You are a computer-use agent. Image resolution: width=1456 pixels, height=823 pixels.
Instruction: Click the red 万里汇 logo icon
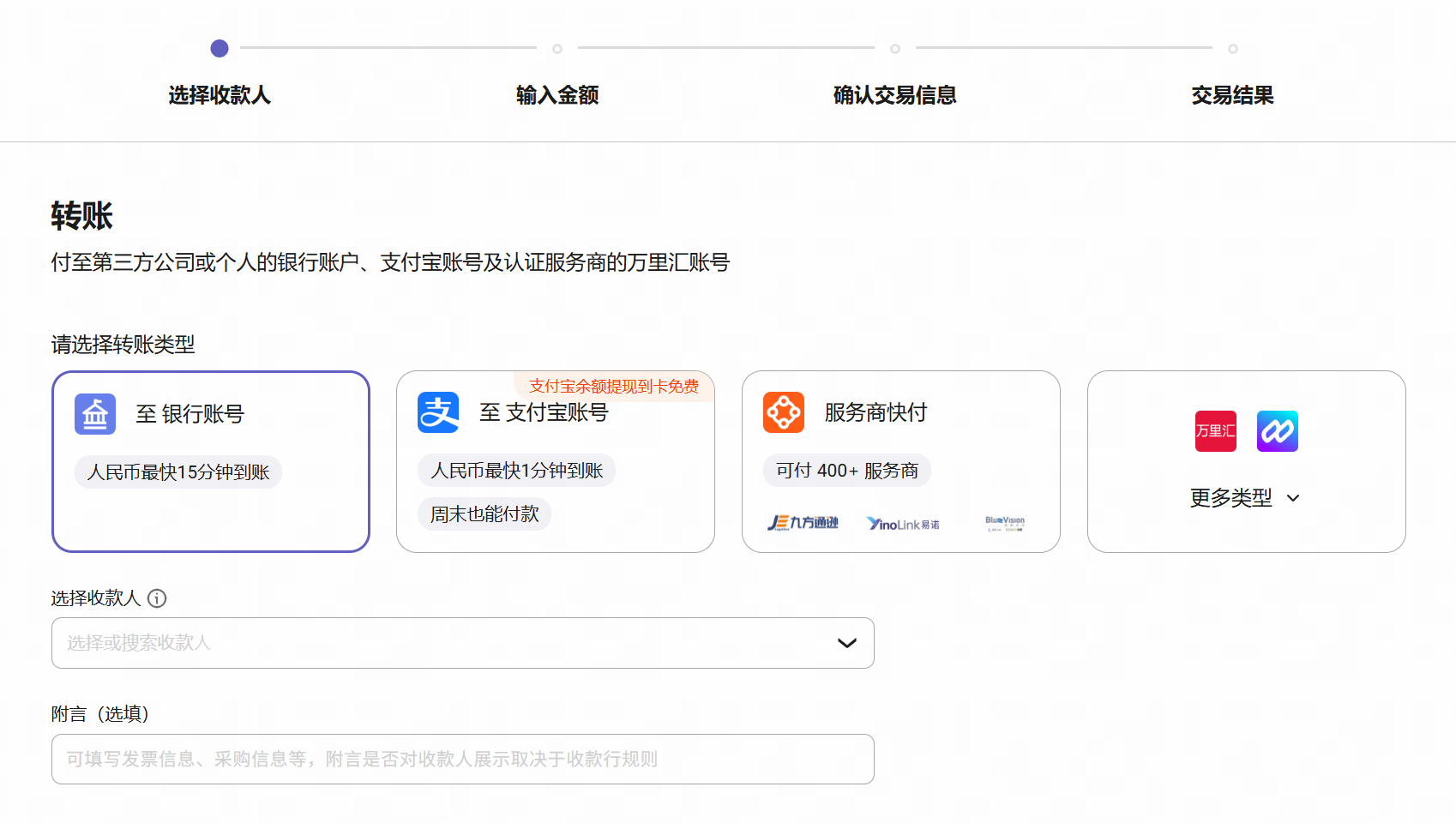point(1216,431)
